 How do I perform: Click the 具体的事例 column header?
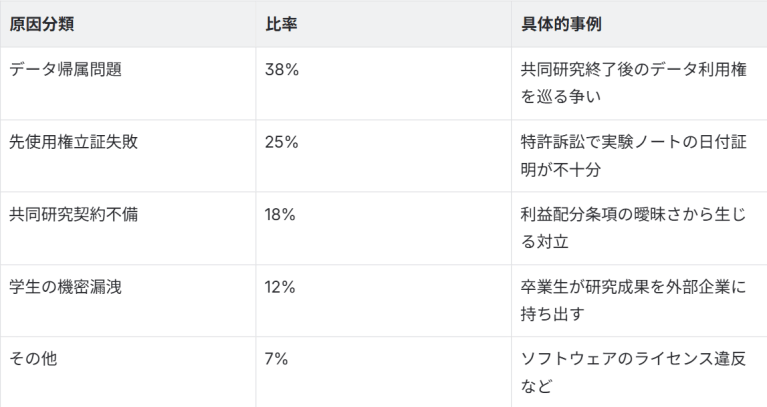[561, 23]
